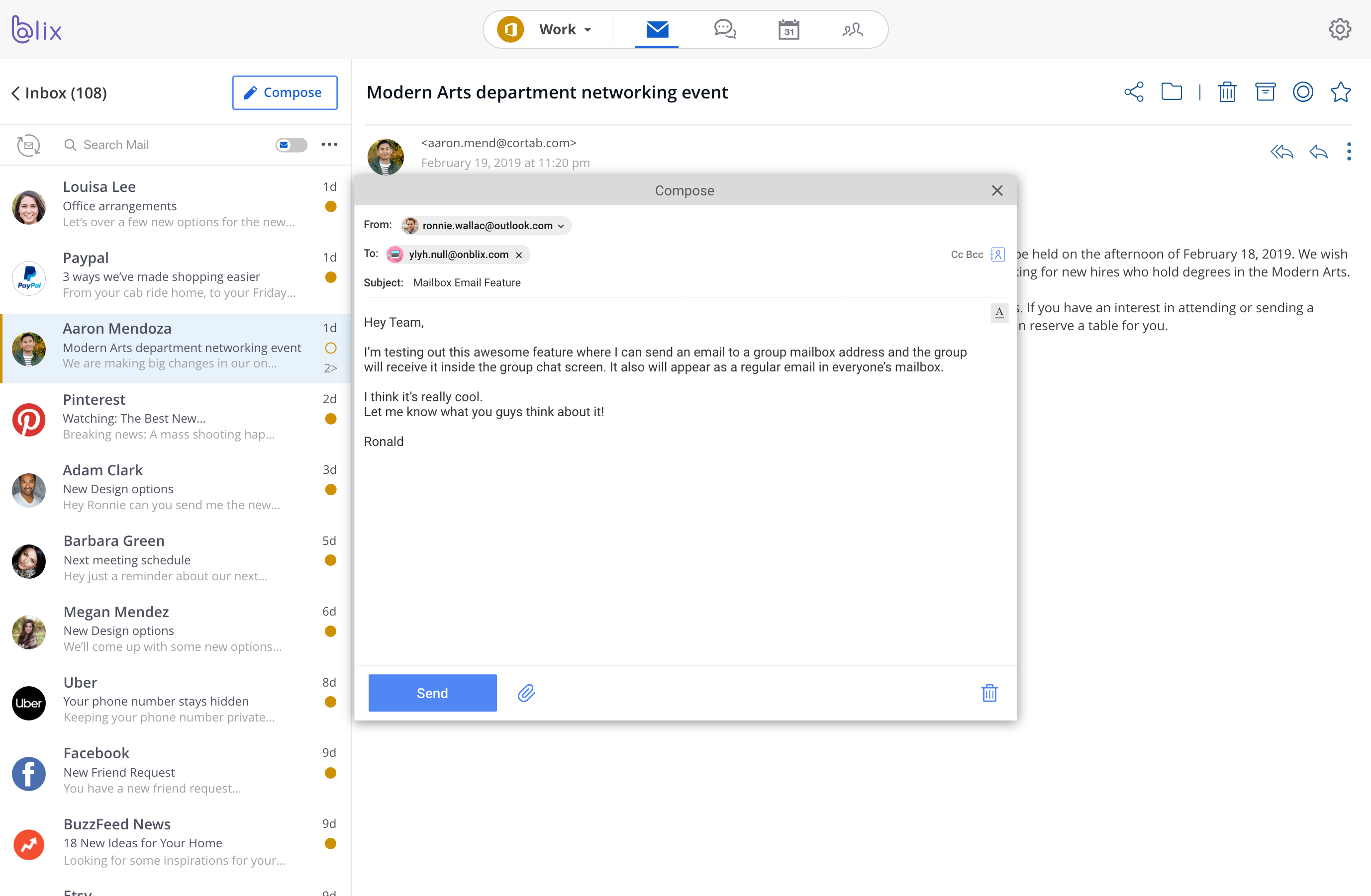Click the Blix logo
This screenshot has width=1371, height=896.
point(36,29)
